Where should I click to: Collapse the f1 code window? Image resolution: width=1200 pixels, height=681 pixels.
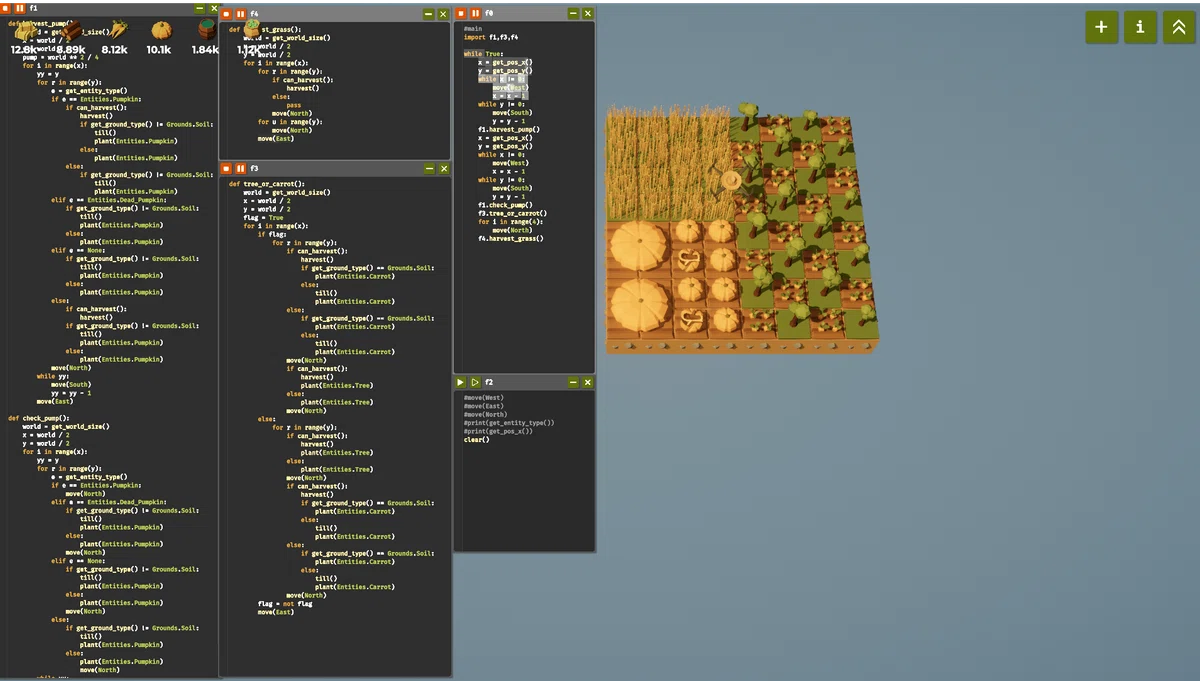199,8
